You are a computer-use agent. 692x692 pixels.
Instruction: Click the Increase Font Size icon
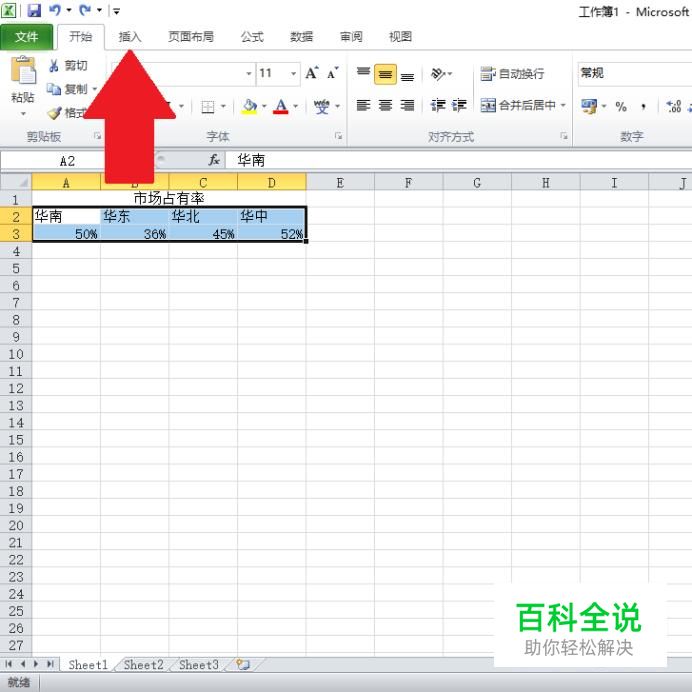pyautogui.click(x=312, y=73)
